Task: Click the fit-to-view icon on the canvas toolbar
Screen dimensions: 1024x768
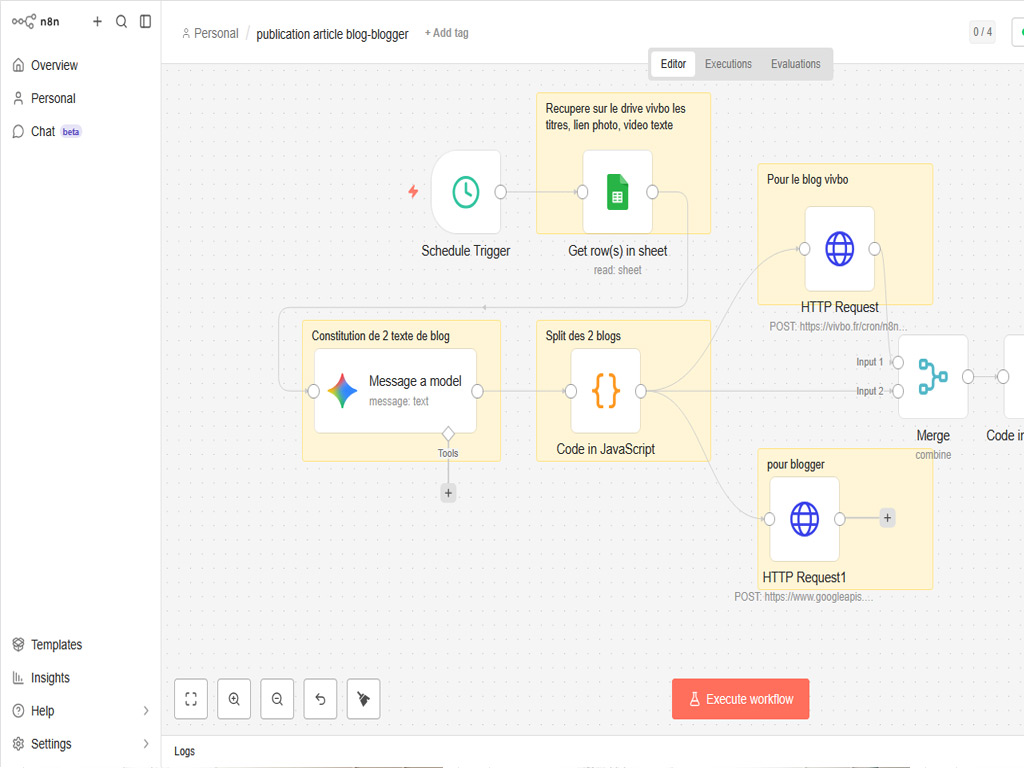Action: (191, 698)
